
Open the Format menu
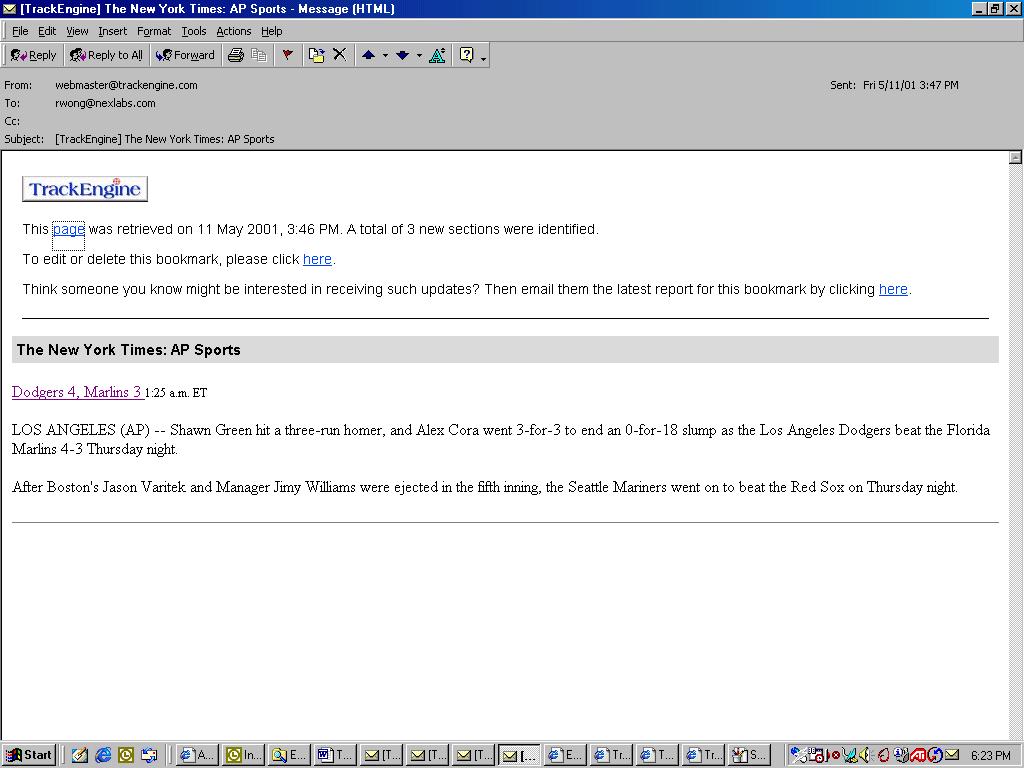click(x=154, y=31)
